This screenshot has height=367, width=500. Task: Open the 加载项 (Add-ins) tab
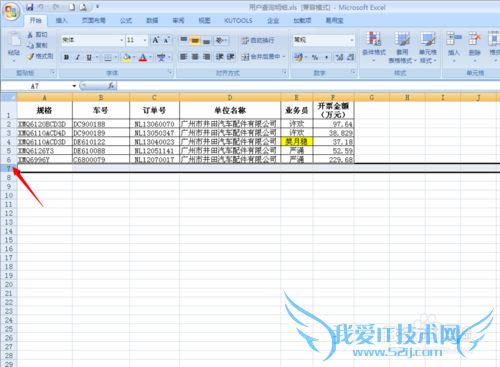click(302, 21)
